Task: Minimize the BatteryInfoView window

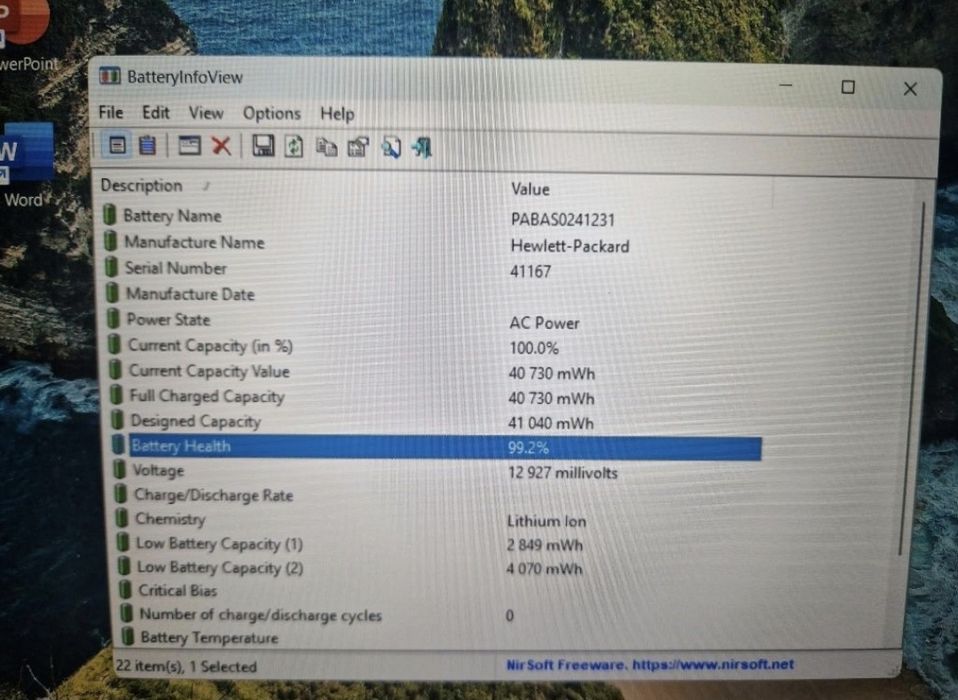Action: coord(786,86)
